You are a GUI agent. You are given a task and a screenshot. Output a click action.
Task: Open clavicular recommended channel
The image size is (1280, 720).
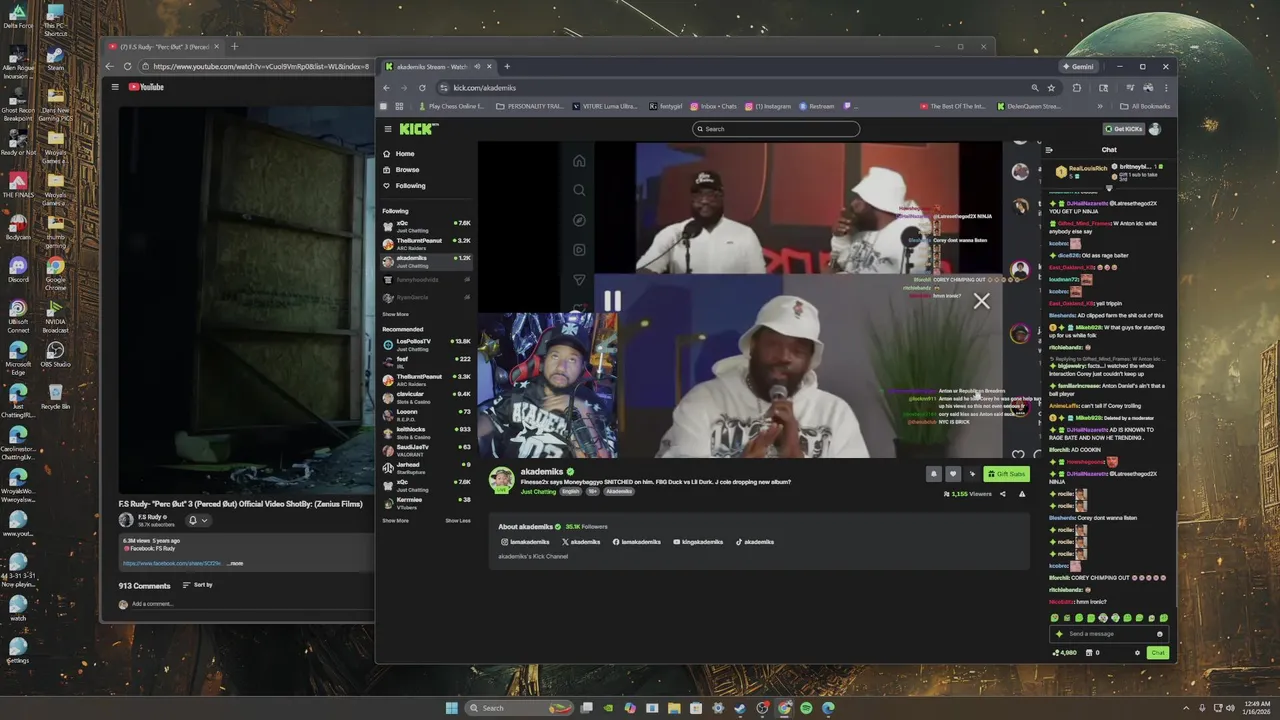click(426, 397)
